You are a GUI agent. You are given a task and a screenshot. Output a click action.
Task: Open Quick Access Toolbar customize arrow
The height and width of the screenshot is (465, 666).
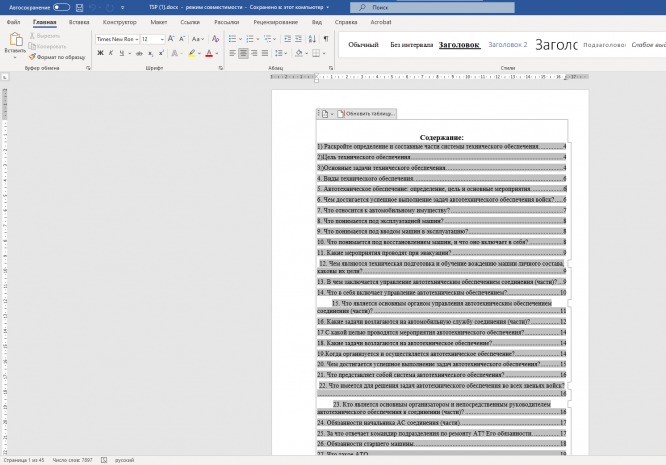pos(123,8)
